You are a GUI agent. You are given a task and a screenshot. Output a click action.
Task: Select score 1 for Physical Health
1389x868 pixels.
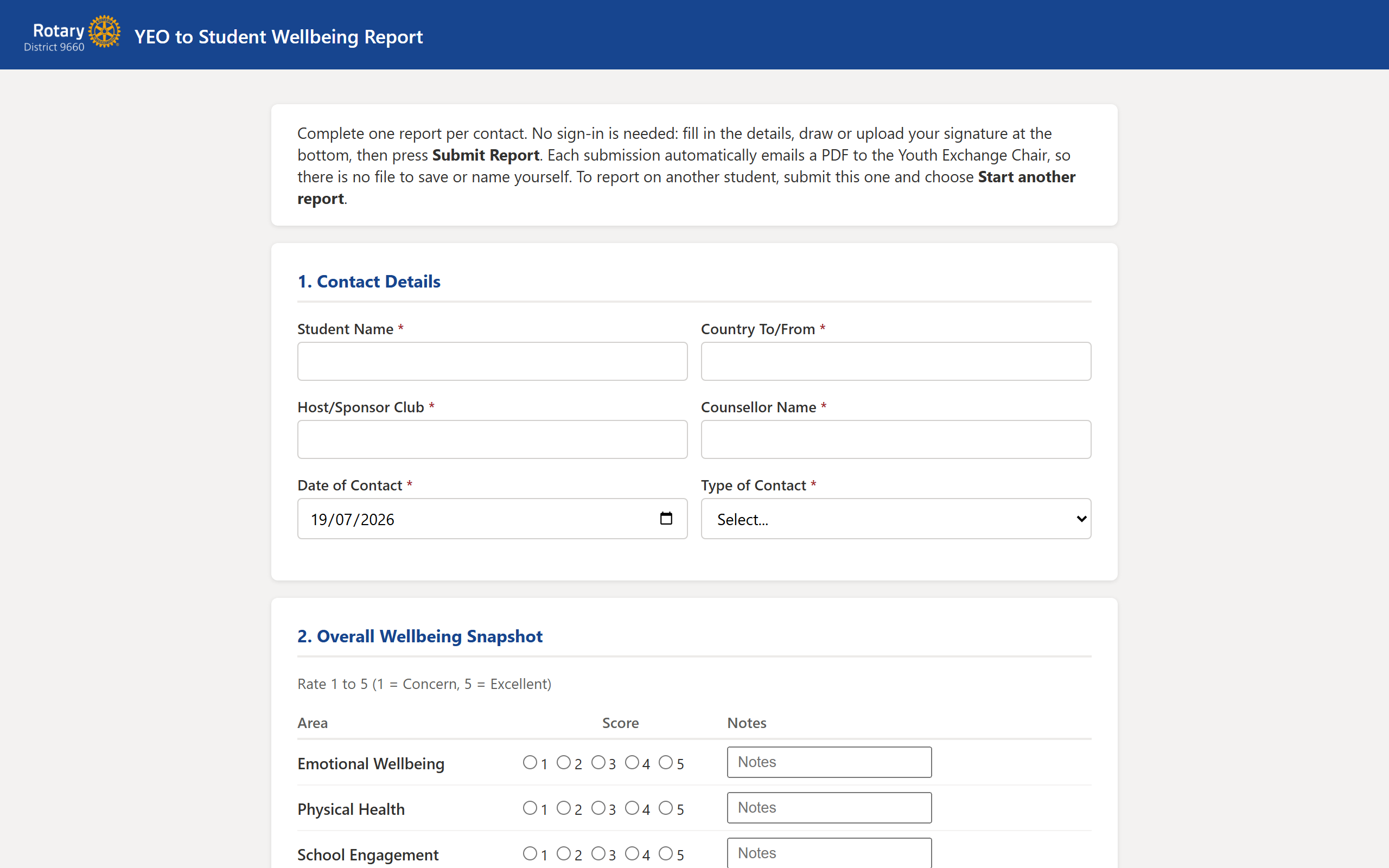click(530, 808)
